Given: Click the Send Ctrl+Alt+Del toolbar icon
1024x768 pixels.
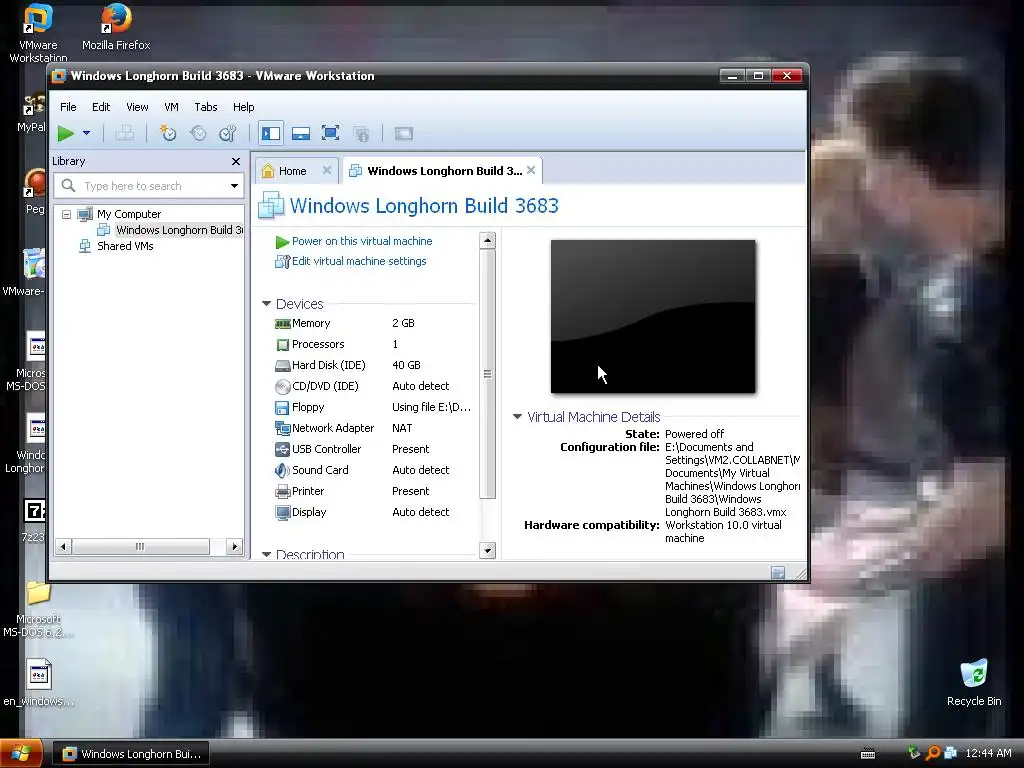Looking at the screenshot, I should pyautogui.click(x=124, y=133).
